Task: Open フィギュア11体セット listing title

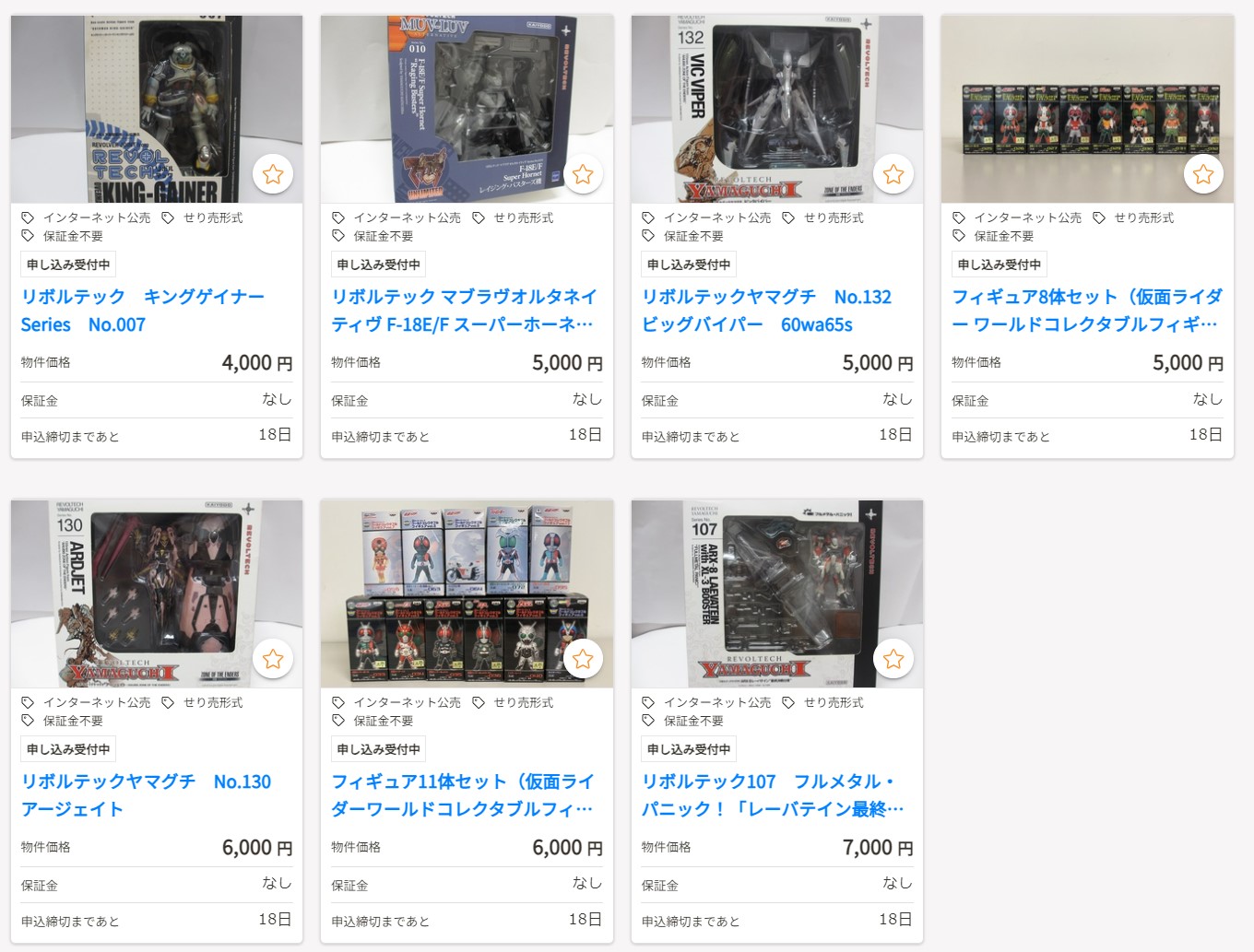Action: coord(463,795)
